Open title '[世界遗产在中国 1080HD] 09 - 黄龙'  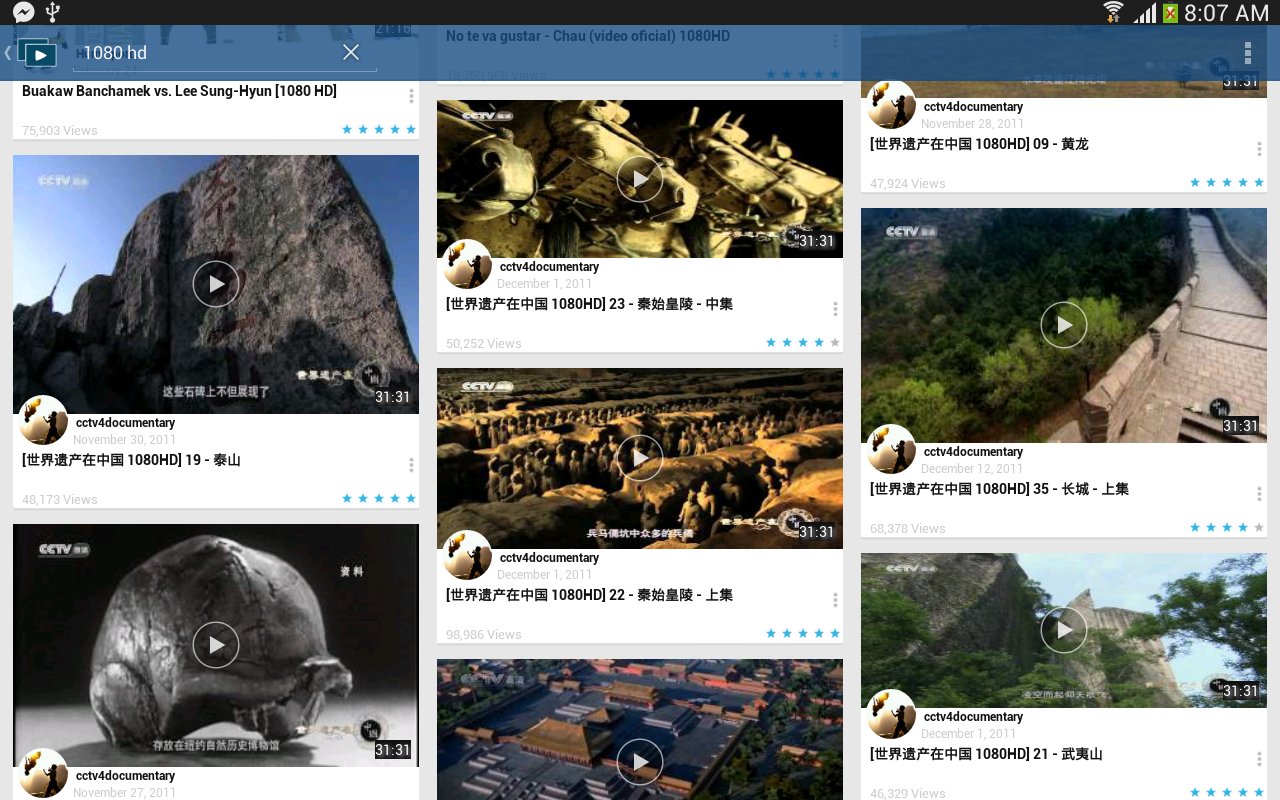tap(979, 144)
